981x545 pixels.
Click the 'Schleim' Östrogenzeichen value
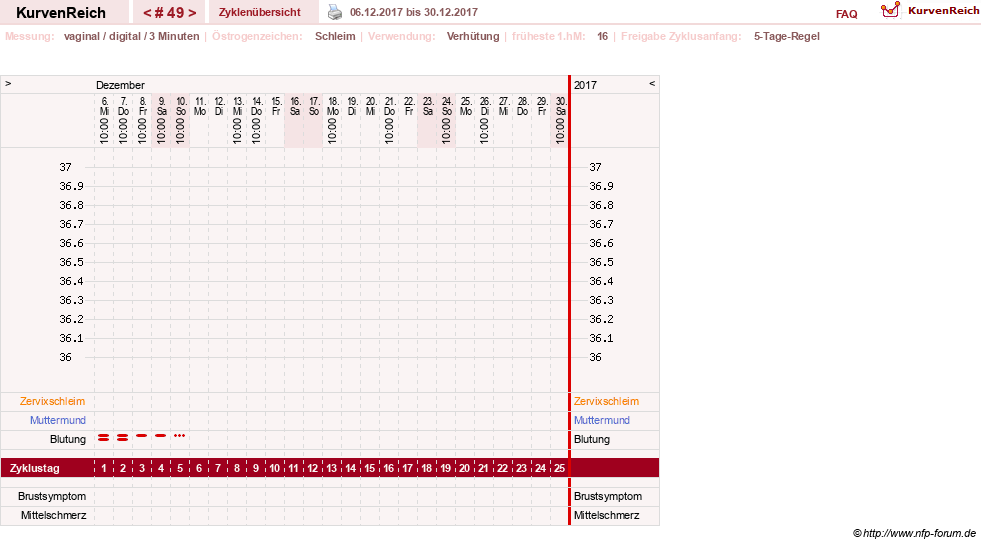pyautogui.click(x=335, y=36)
